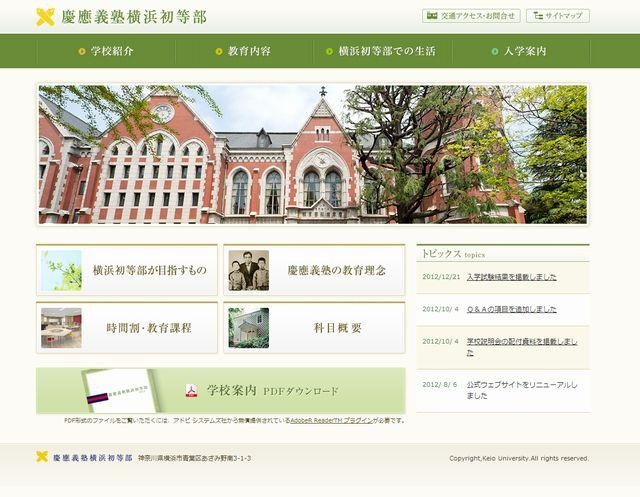Viewport: 640px width, 497px height.
Task: Open the 入学案内 menu
Action: [x=521, y=51]
